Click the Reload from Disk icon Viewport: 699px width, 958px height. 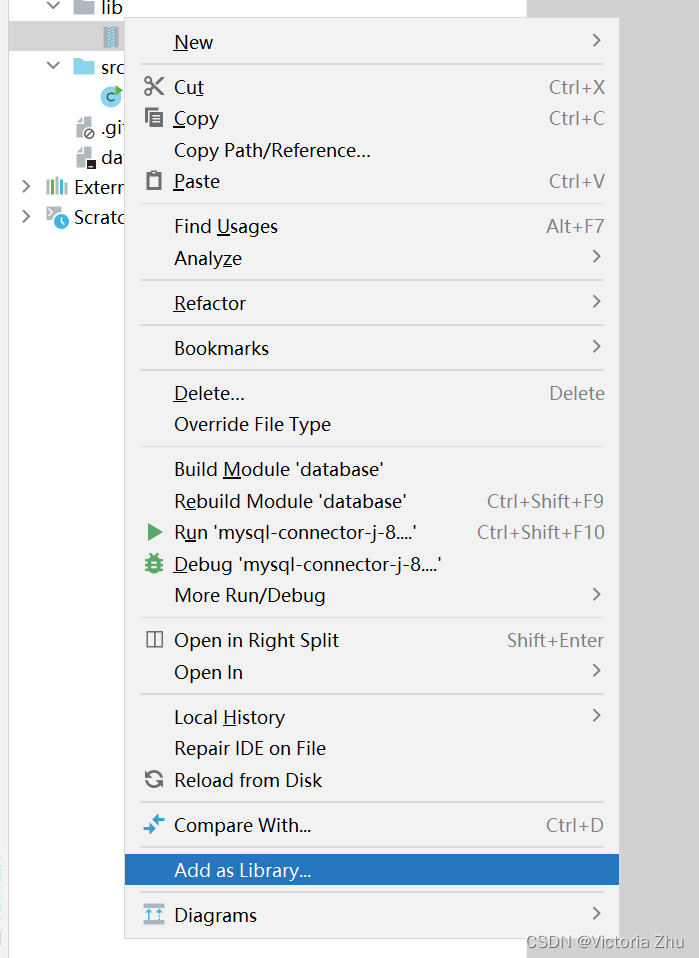pos(154,779)
